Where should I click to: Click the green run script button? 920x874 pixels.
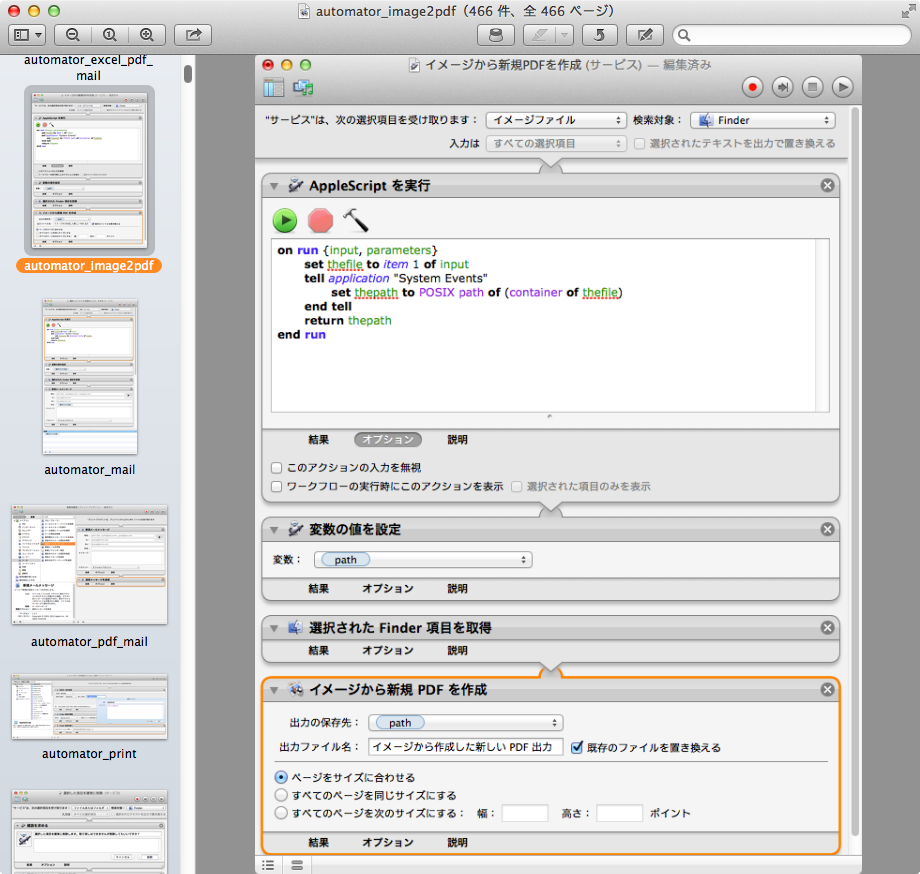point(286,220)
